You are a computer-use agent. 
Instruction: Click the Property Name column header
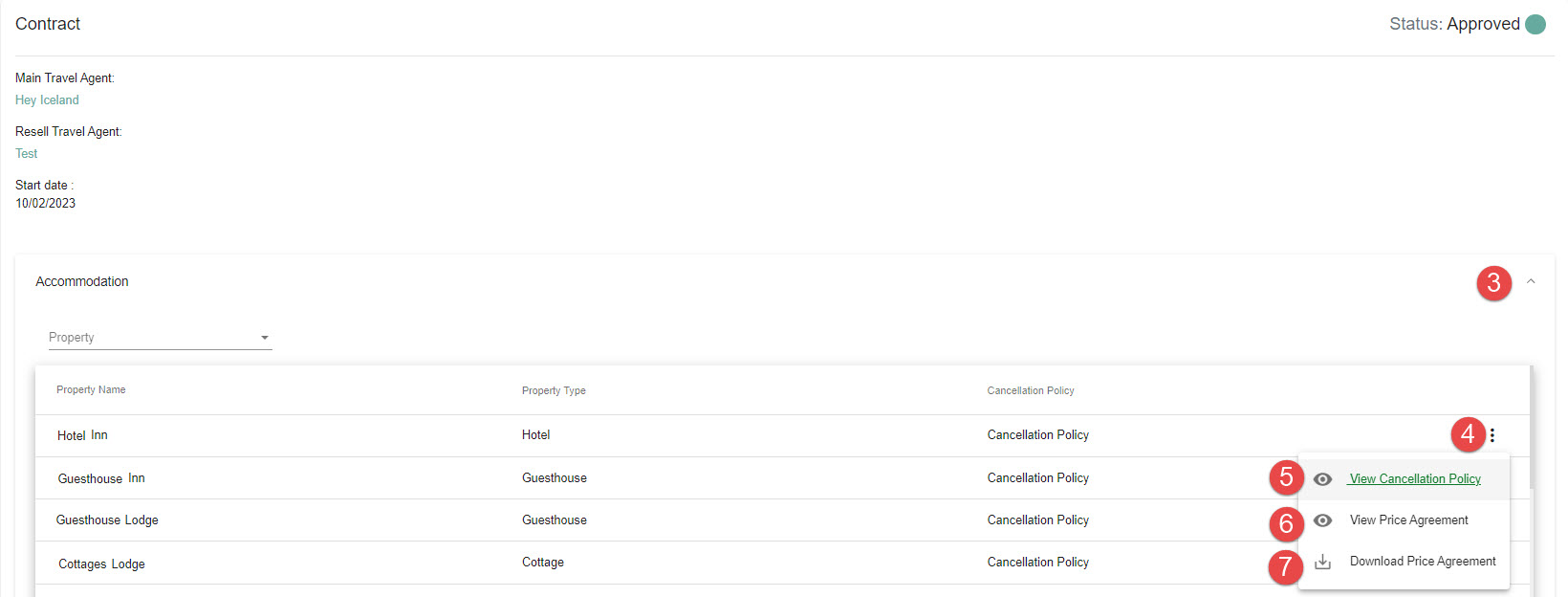(x=91, y=389)
